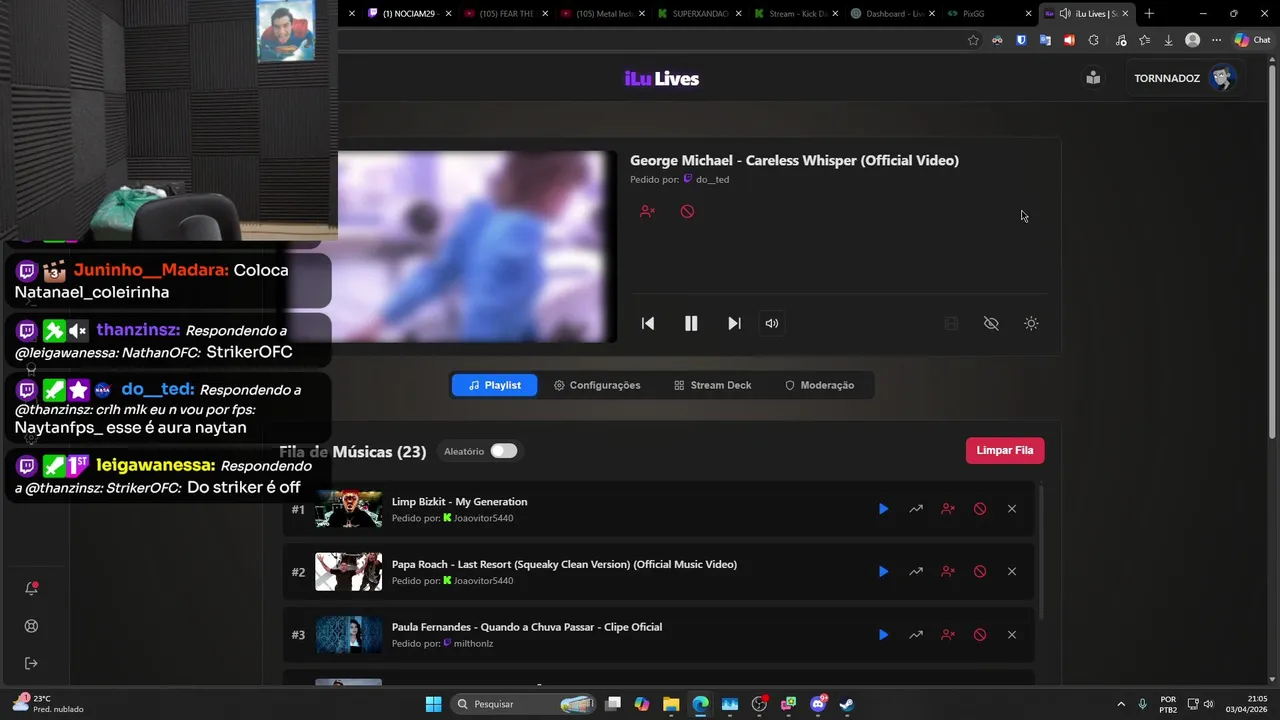The width and height of the screenshot is (1280, 720).
Task: Click the taskbar Pesquisar search box
Action: pos(524,704)
